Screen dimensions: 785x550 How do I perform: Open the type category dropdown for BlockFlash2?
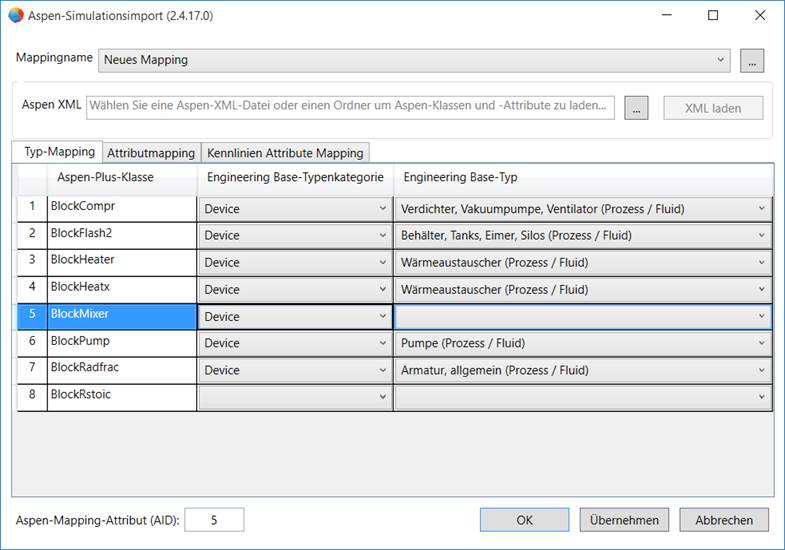(x=295, y=236)
